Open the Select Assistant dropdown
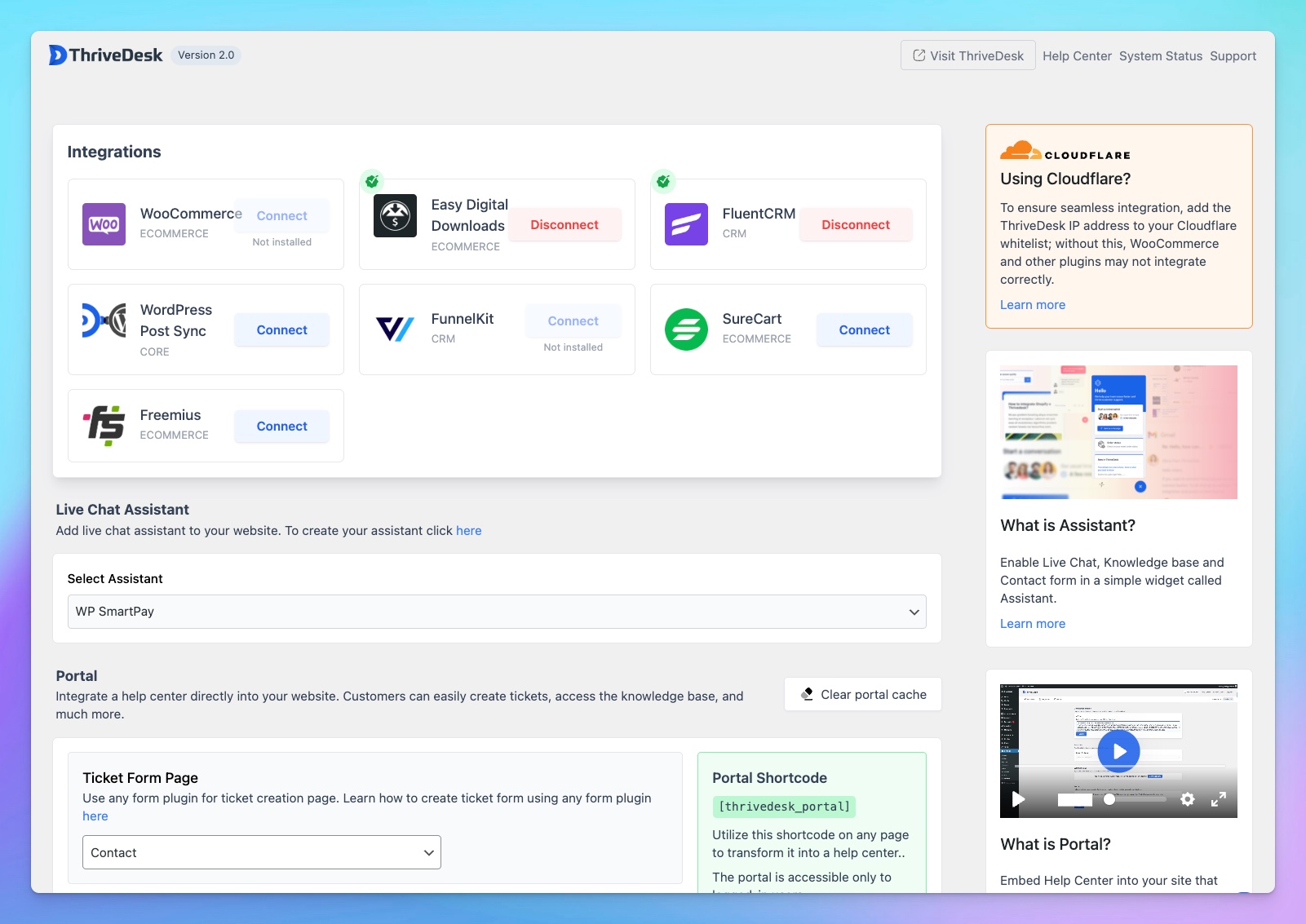This screenshot has width=1306, height=924. (497, 612)
